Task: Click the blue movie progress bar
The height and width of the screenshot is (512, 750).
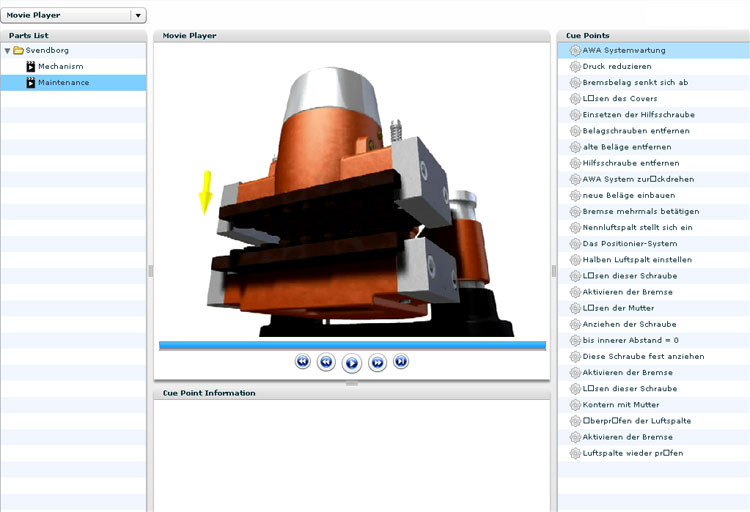Action: (x=352, y=345)
